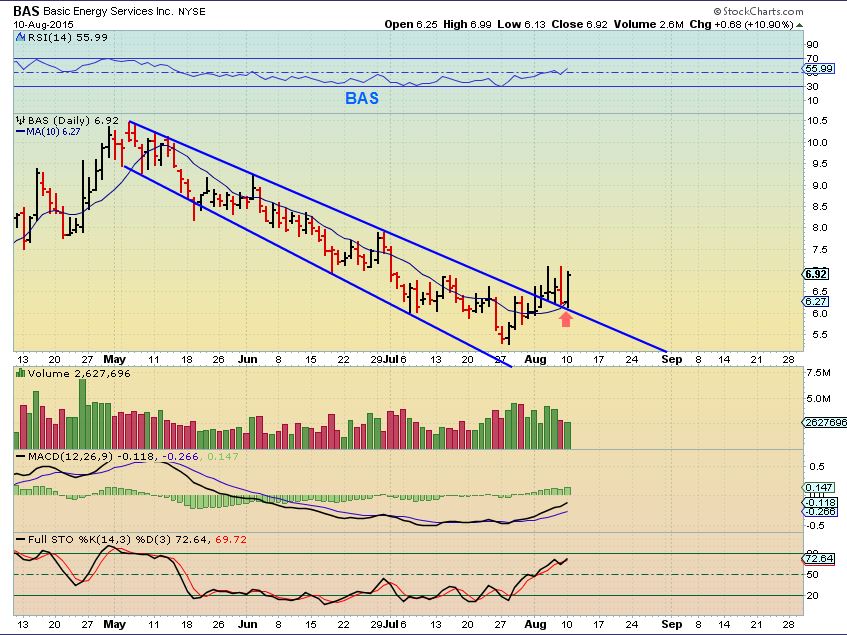This screenshot has width=847, height=635.
Task: Click the High 6.99 value
Action: click(467, 24)
